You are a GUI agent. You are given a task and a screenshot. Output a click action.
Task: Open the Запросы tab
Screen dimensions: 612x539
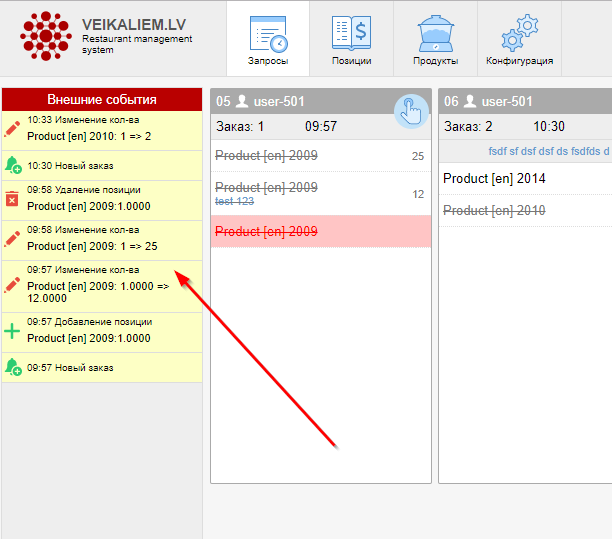[267, 40]
